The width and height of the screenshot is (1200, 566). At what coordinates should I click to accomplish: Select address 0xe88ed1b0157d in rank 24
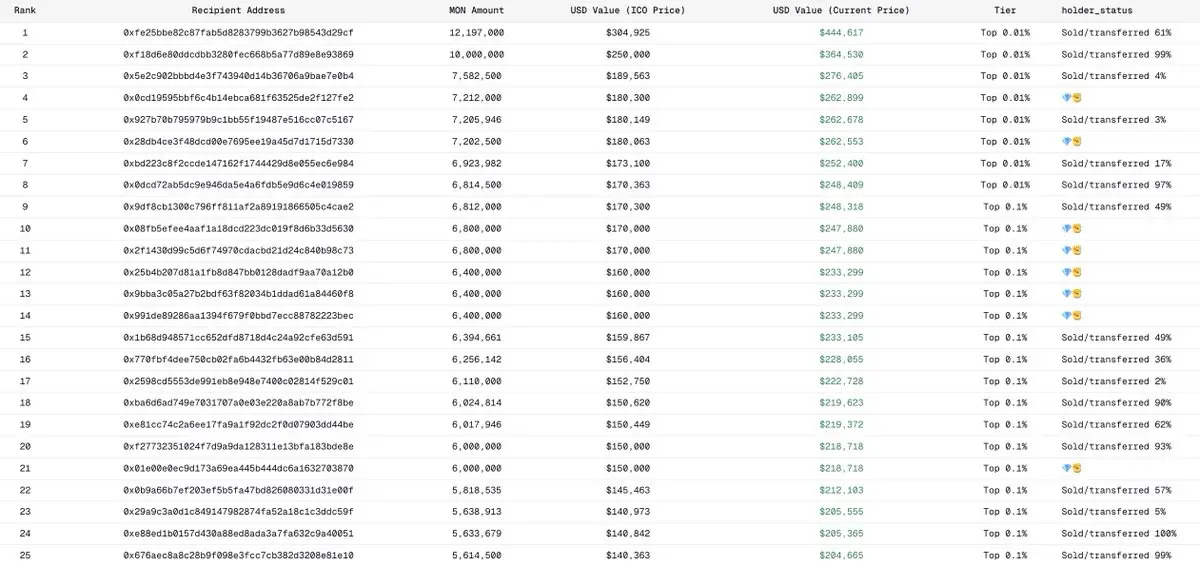click(x=238, y=534)
